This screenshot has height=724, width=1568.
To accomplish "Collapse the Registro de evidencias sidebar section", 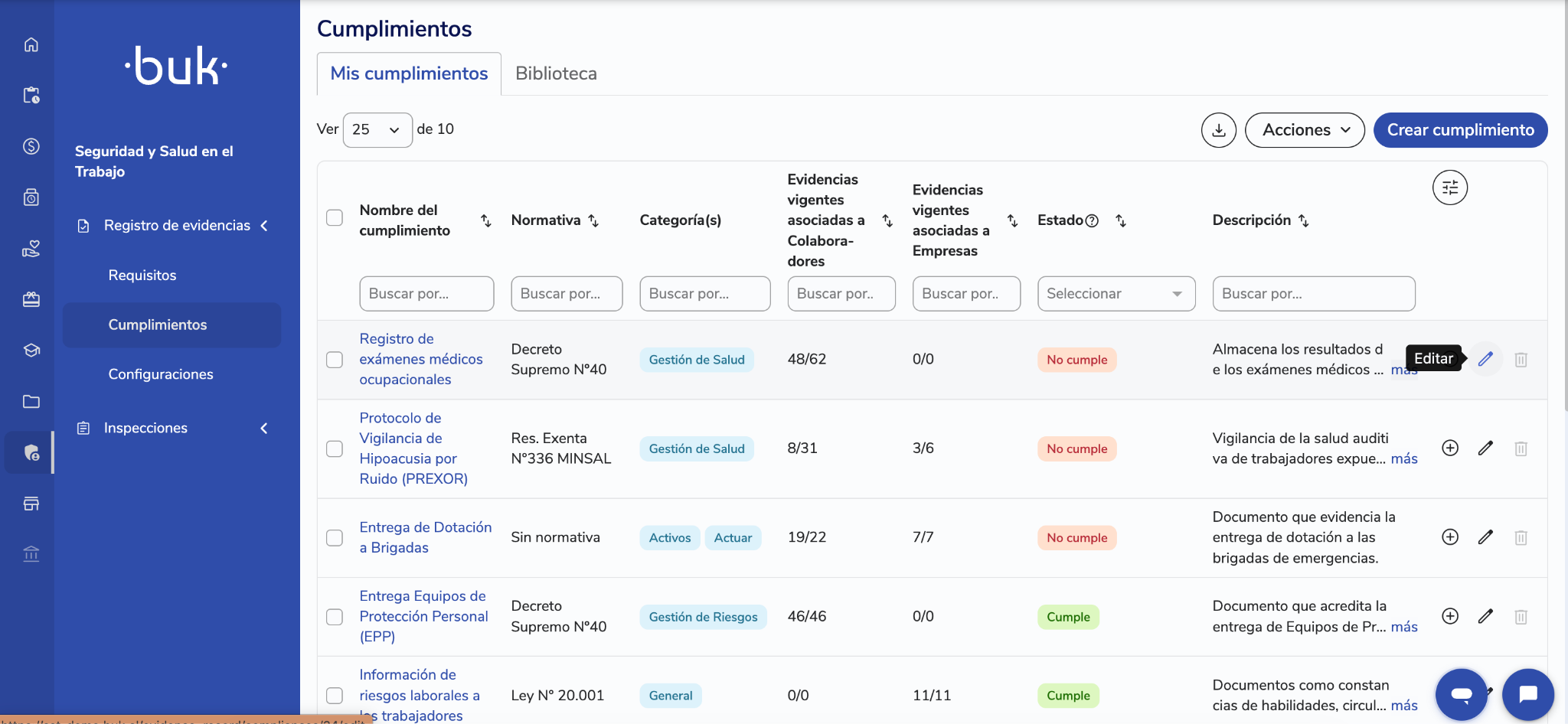I will pos(264,226).
